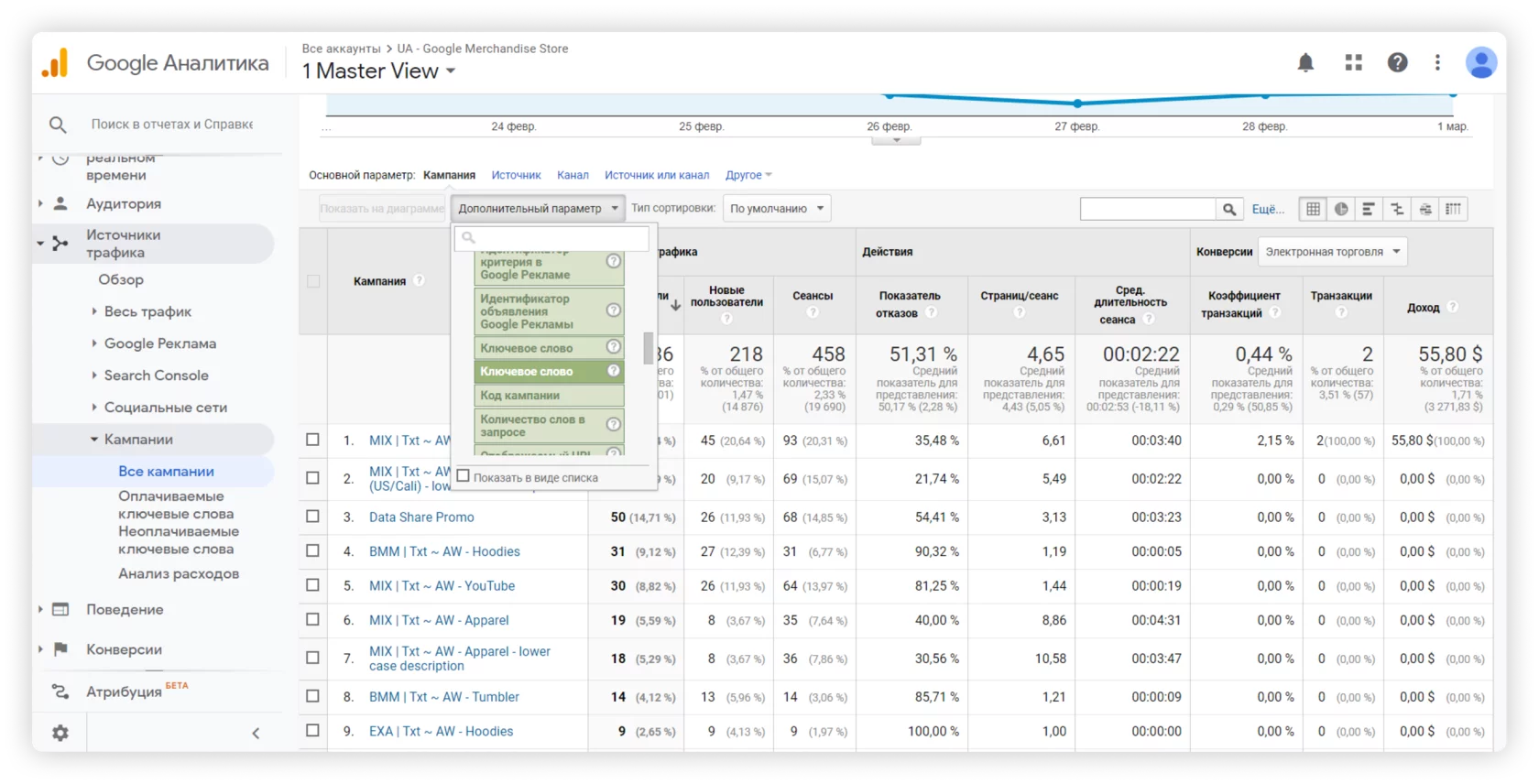Focus the dimension dropdown search field

coord(551,237)
